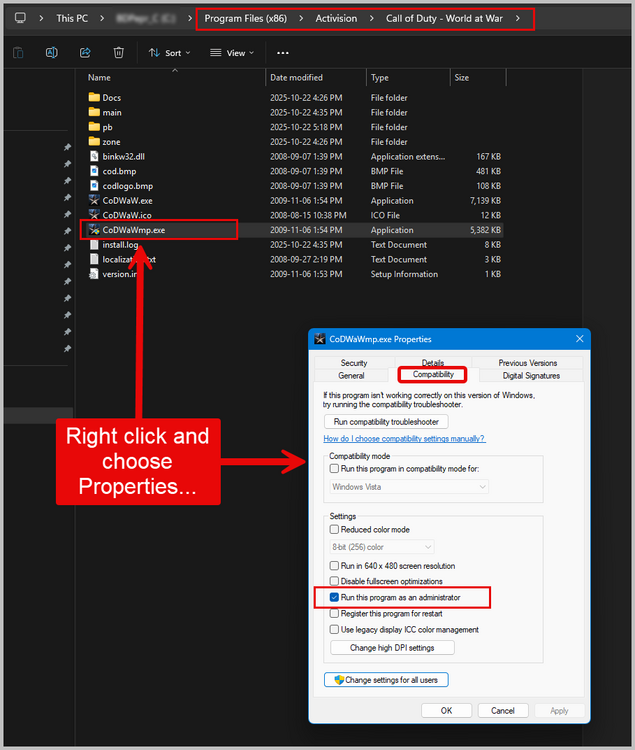Open the three-dots See more menu
This screenshot has height=750, width=635.
pyautogui.click(x=283, y=53)
